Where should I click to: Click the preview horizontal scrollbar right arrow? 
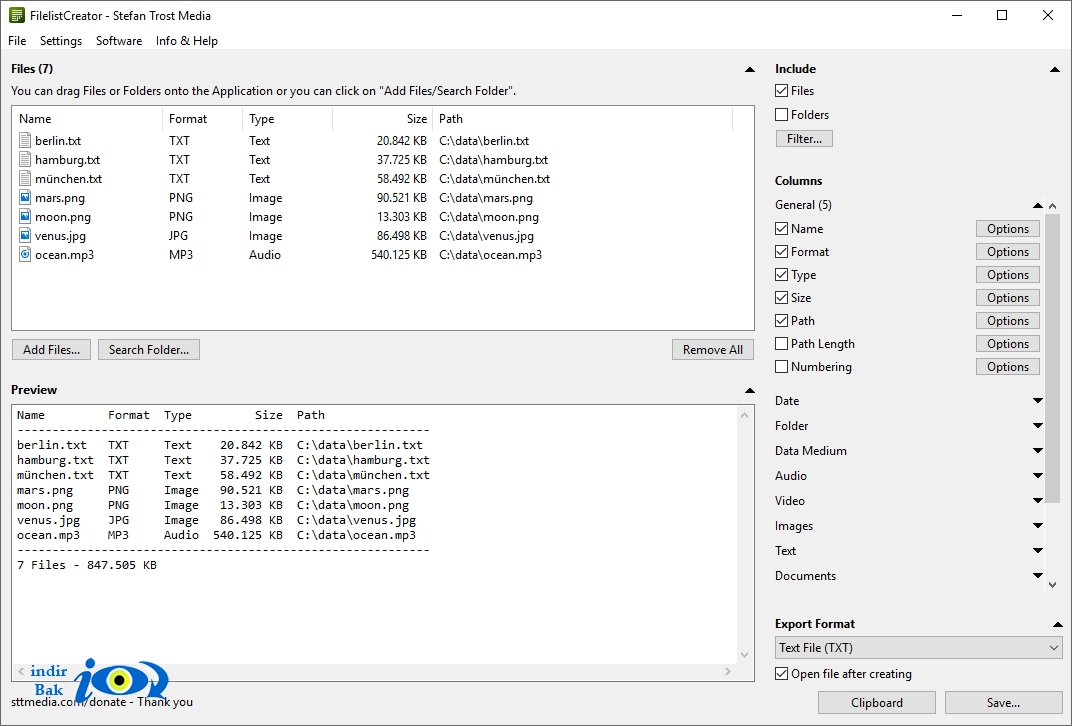coord(727,671)
